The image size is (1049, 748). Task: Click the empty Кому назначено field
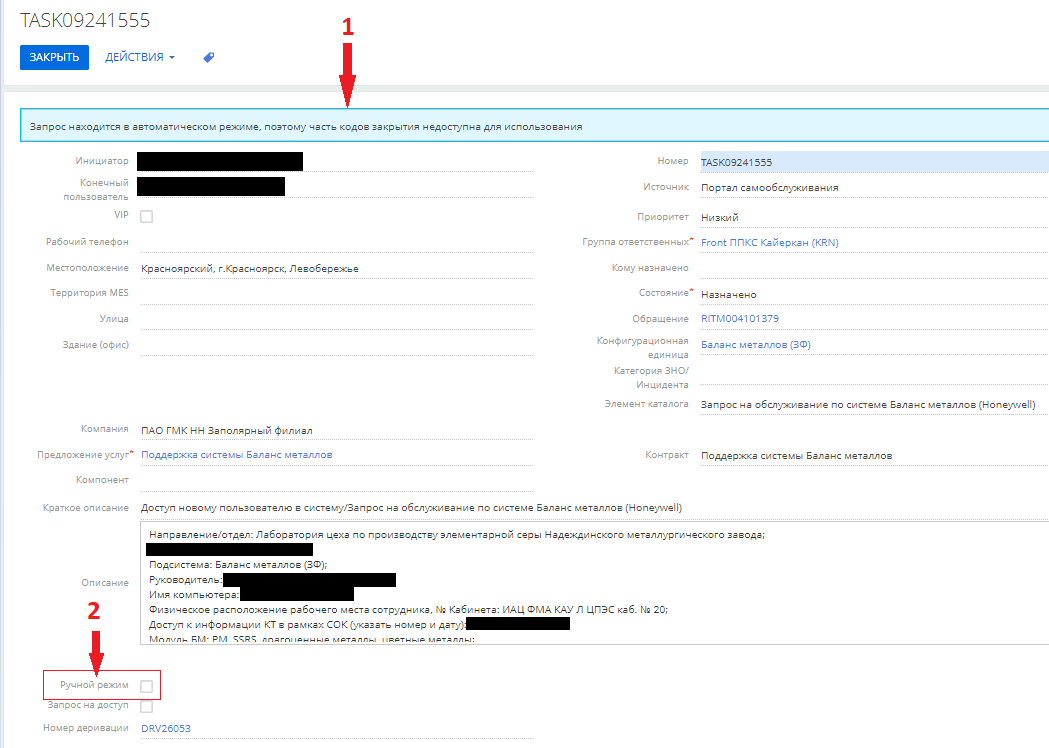(870, 268)
